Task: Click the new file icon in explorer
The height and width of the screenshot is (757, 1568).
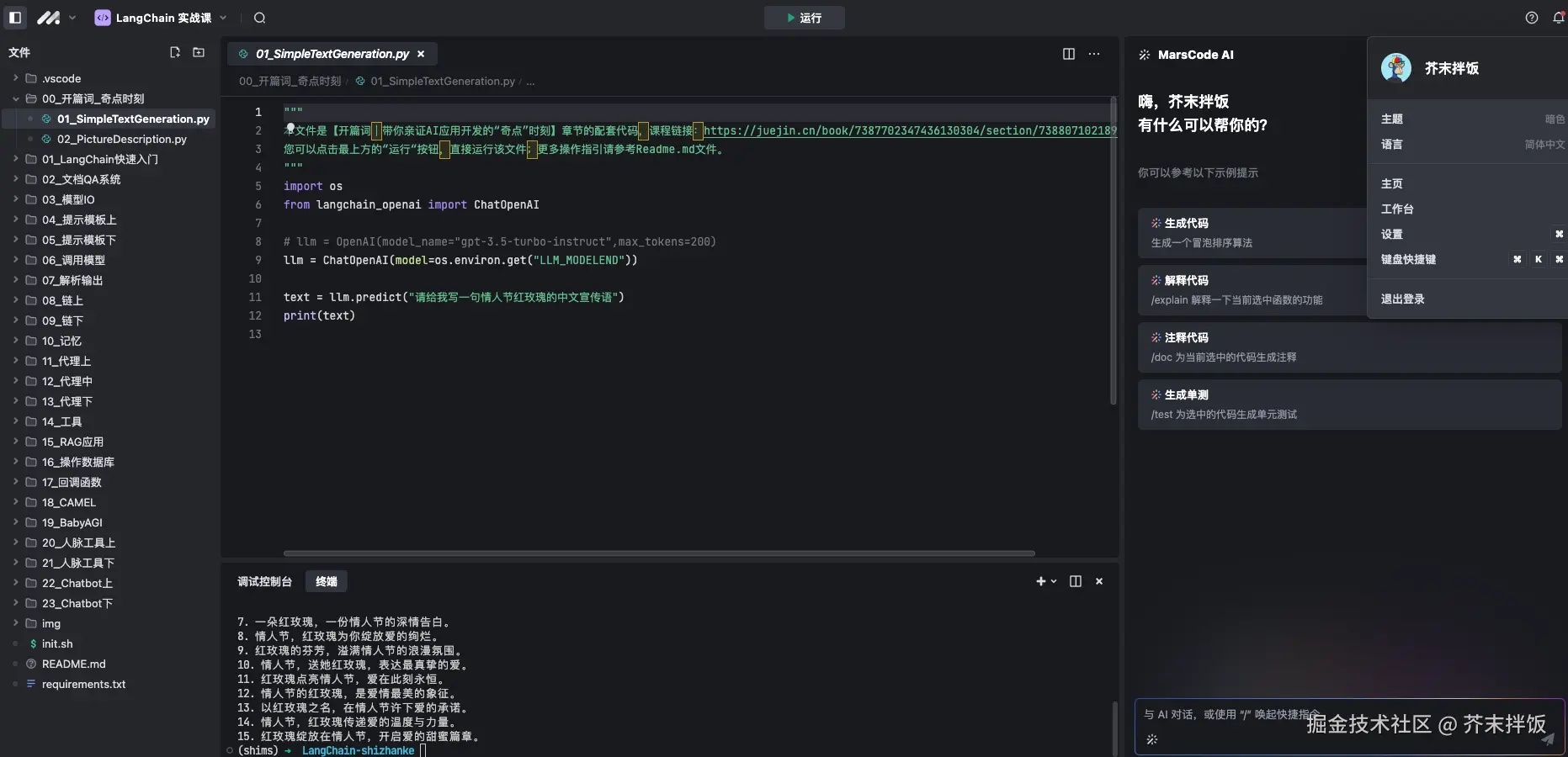Action: (x=175, y=53)
